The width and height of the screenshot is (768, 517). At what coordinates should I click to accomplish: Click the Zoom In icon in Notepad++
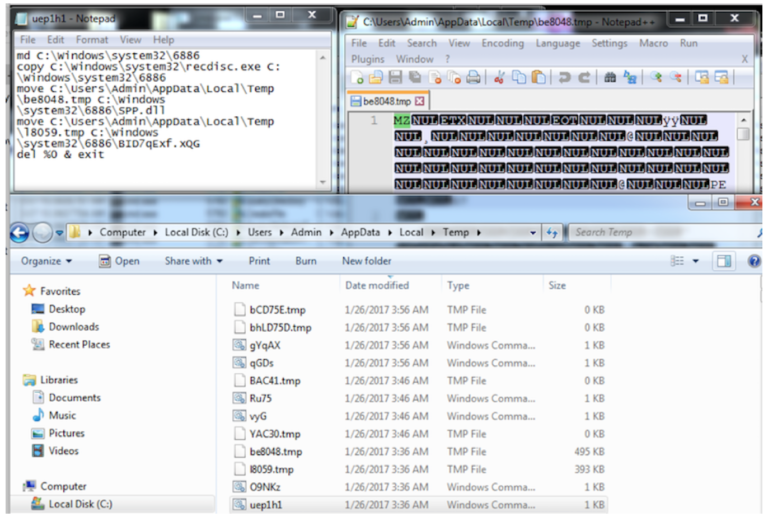click(x=655, y=78)
